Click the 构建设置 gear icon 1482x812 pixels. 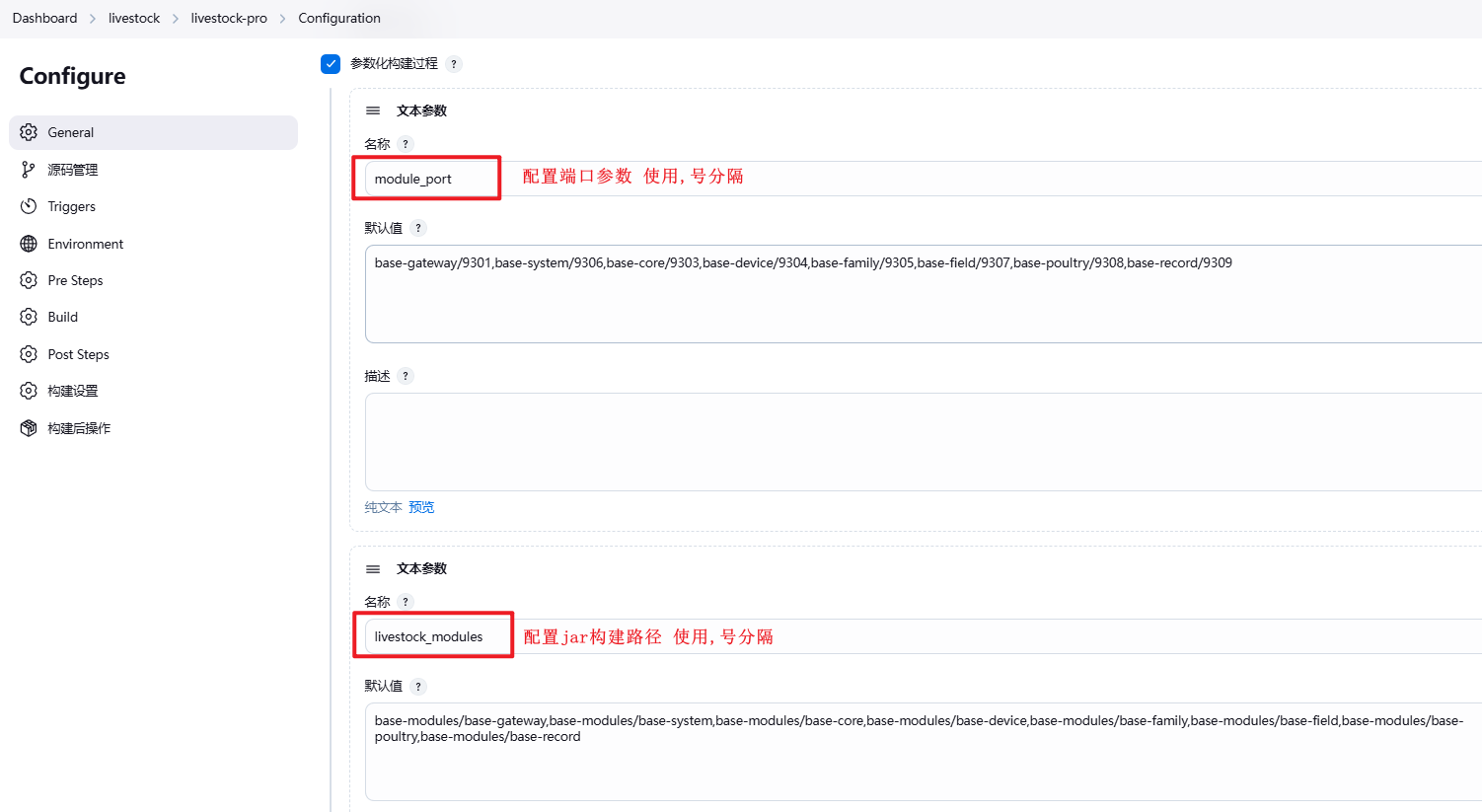click(x=29, y=391)
